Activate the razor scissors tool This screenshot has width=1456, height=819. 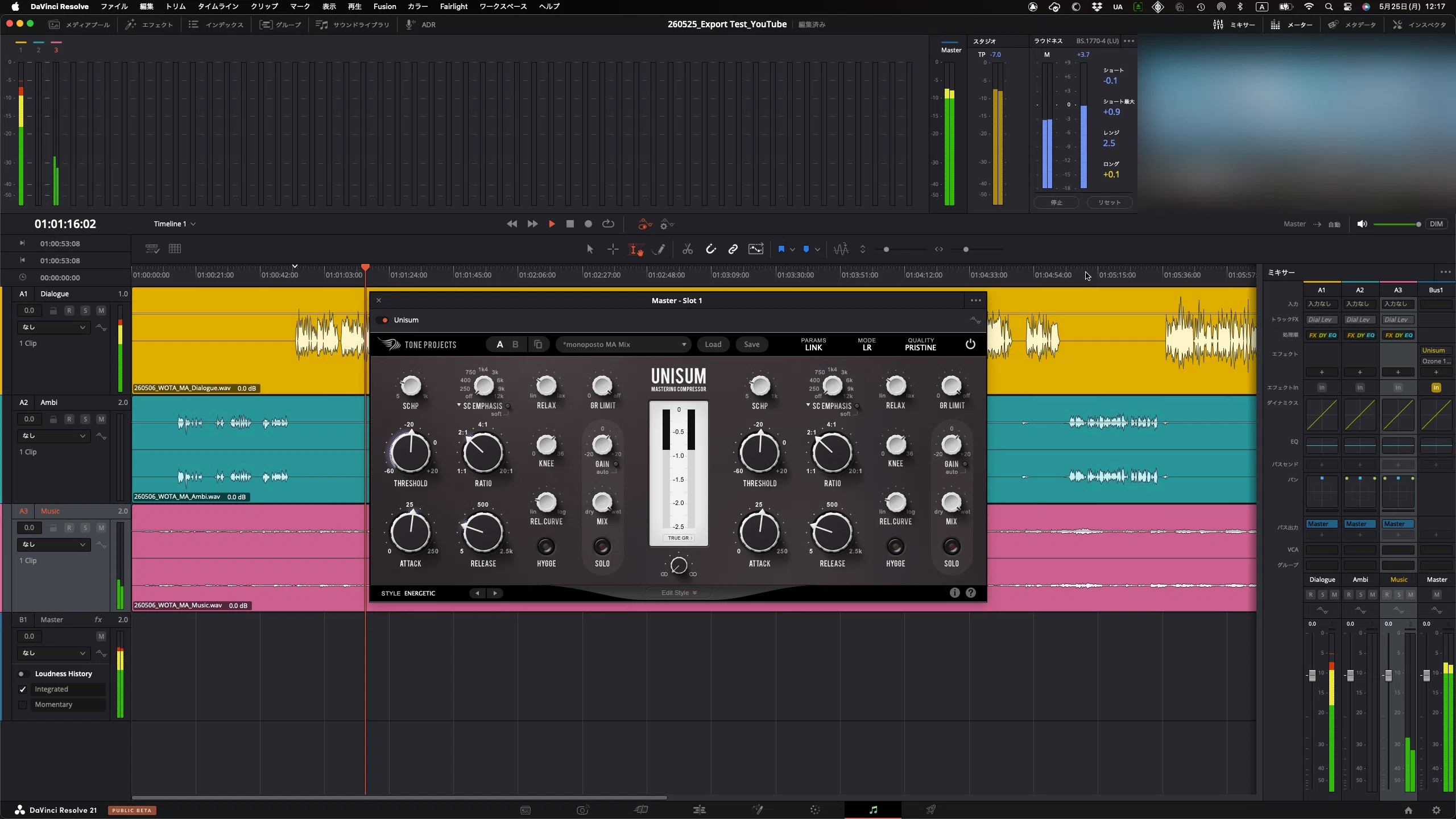coord(688,249)
